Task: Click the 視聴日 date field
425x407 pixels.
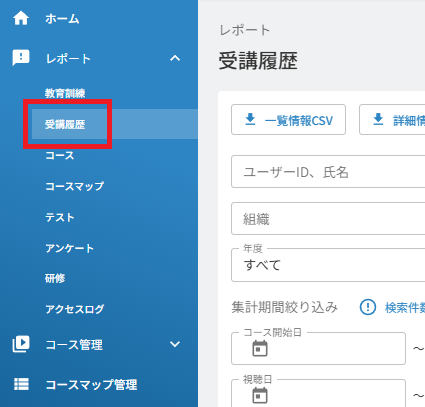Action: (x=318, y=393)
